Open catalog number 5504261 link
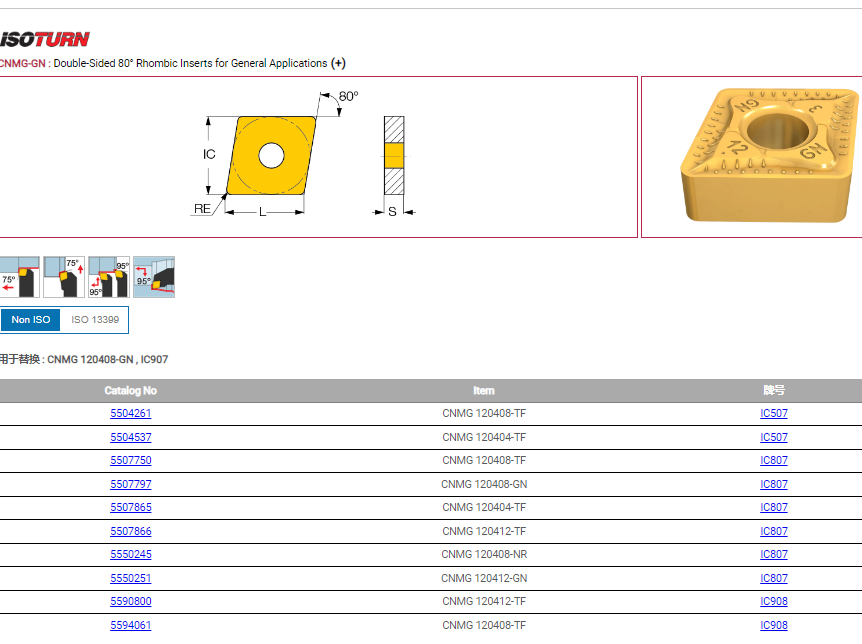Viewport: 862px width, 644px height. point(131,413)
